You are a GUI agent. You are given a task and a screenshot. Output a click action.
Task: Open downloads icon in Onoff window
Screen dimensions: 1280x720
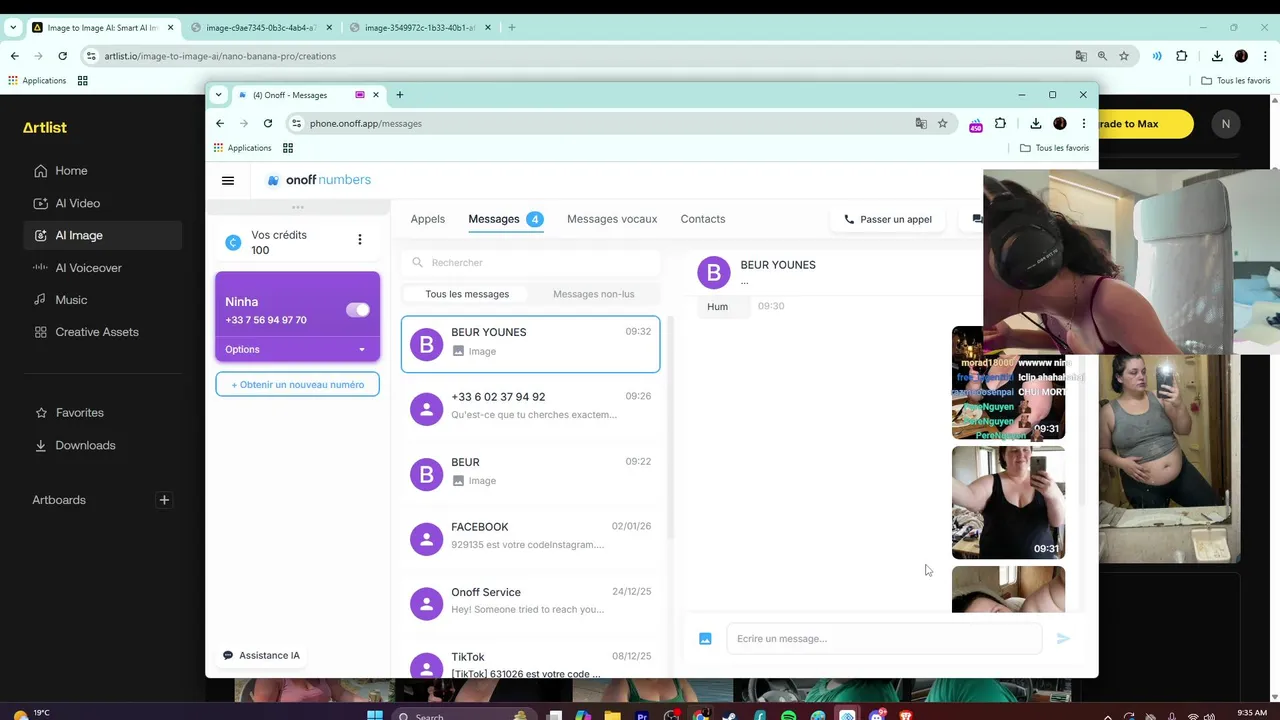click(x=1036, y=123)
